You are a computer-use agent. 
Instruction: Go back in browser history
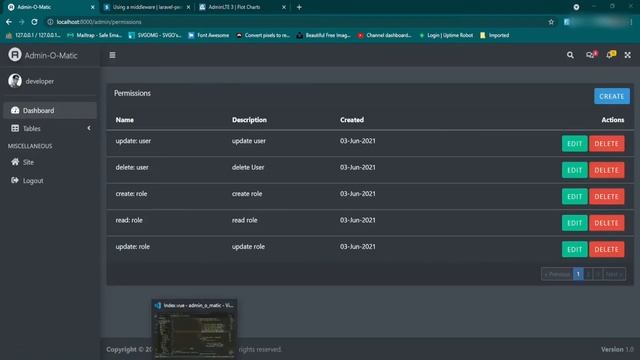9,22
